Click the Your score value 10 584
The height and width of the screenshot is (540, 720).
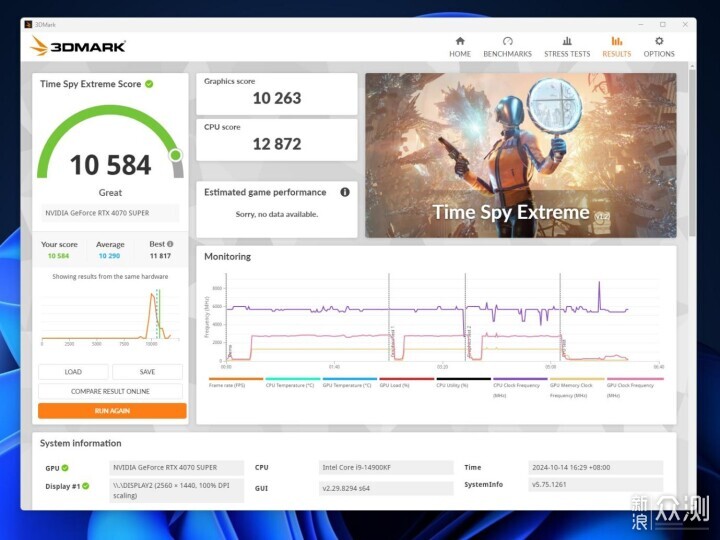[58, 256]
